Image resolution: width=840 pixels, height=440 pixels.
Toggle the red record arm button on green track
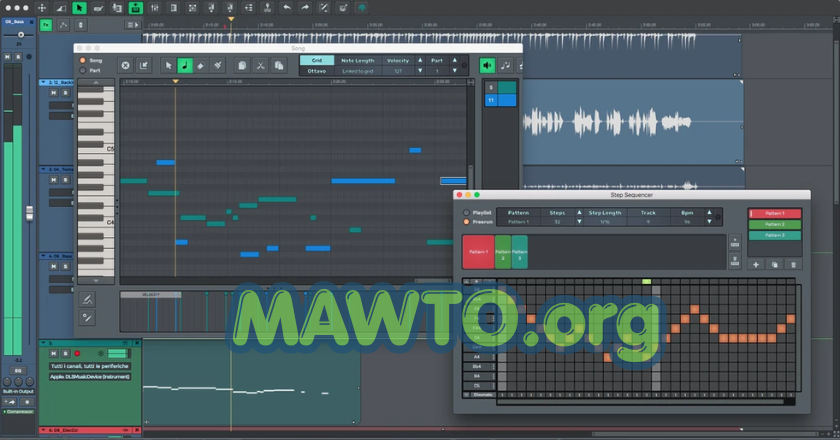point(77,354)
